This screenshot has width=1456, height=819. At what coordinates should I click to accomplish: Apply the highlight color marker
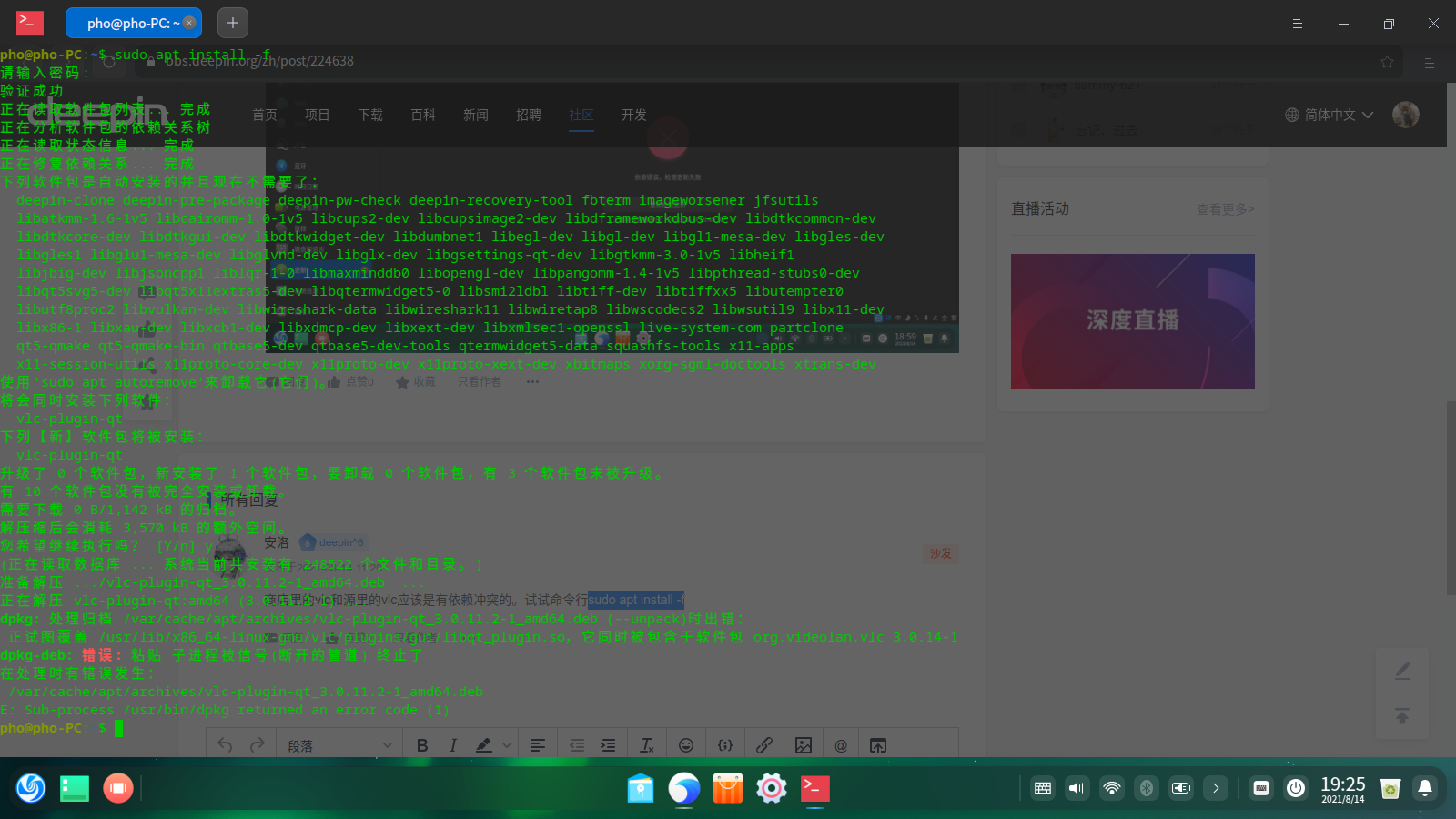[484, 745]
